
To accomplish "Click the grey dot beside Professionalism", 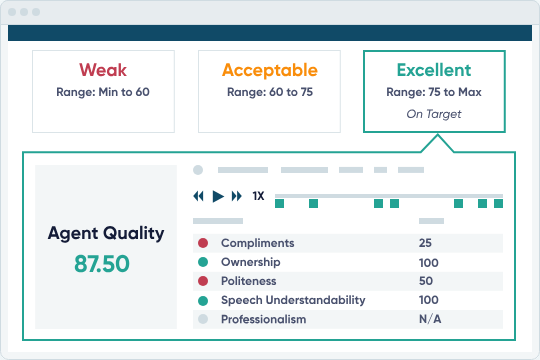I will pyautogui.click(x=203, y=319).
